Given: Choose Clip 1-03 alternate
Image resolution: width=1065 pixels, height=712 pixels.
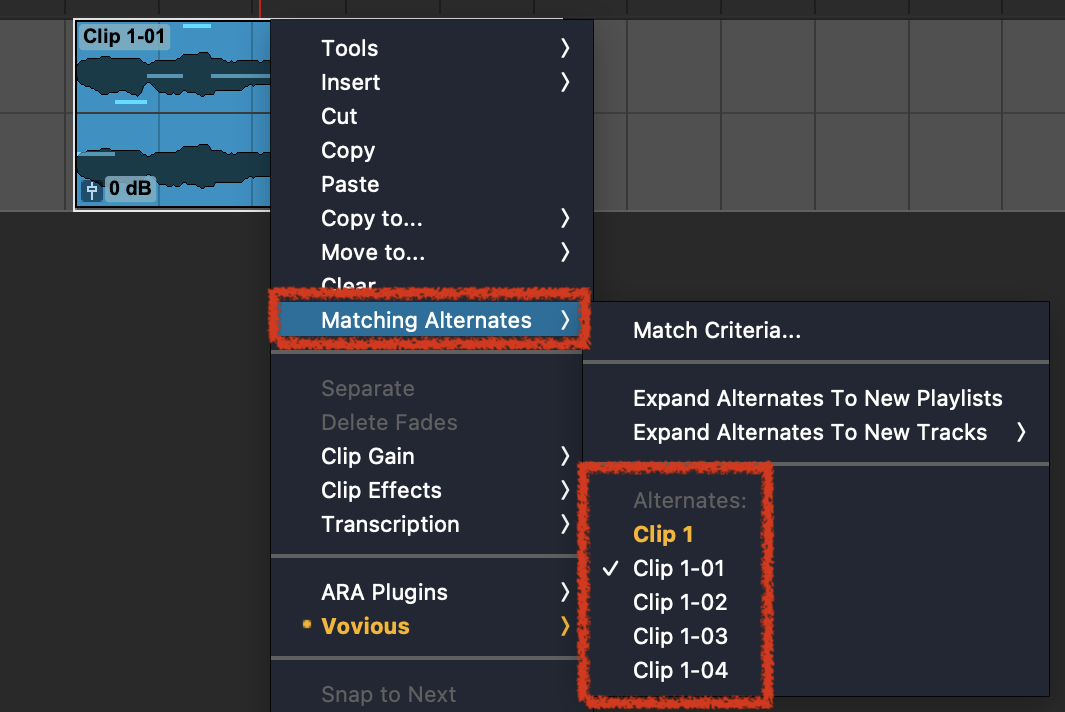Looking at the screenshot, I should pyautogui.click(x=680, y=636).
